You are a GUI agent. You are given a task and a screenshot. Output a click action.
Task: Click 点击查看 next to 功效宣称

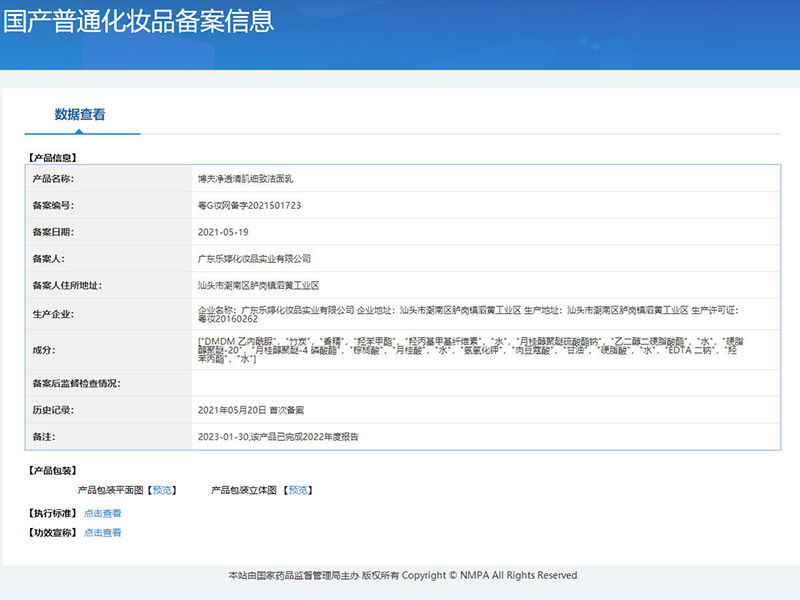pos(103,533)
